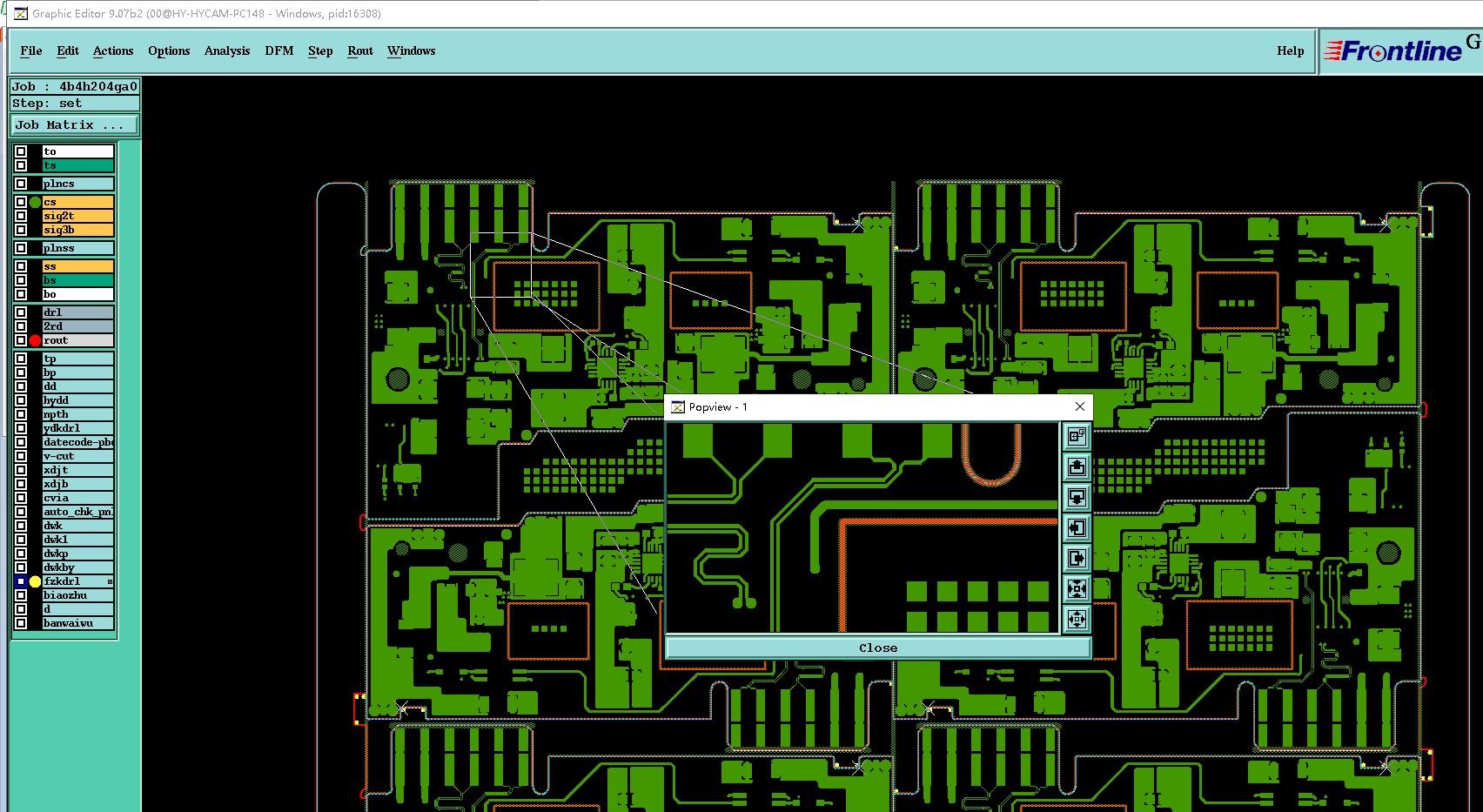Viewport: 1483px width, 812px height.
Task: Select the 'dwkby' layer name
Action: [x=78, y=567]
